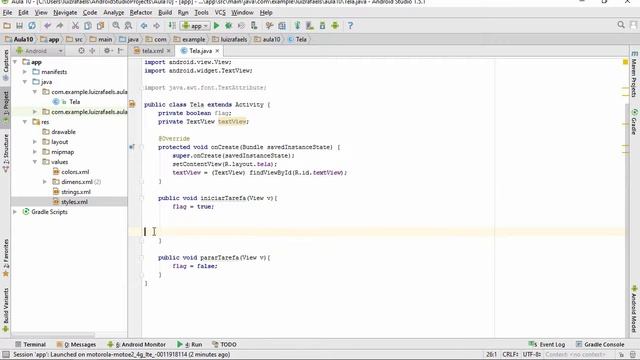Open Android Device Monitor icon
Screen dimensions: 640x360
[x=335, y=26]
